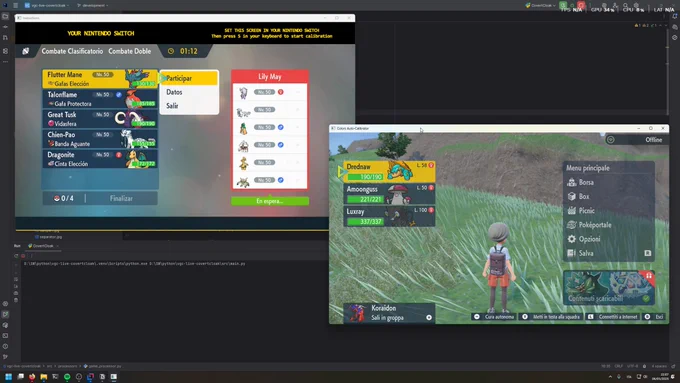Select Participar in the battle menu
Image resolution: width=680 pixels, height=383 pixels.
click(x=189, y=78)
